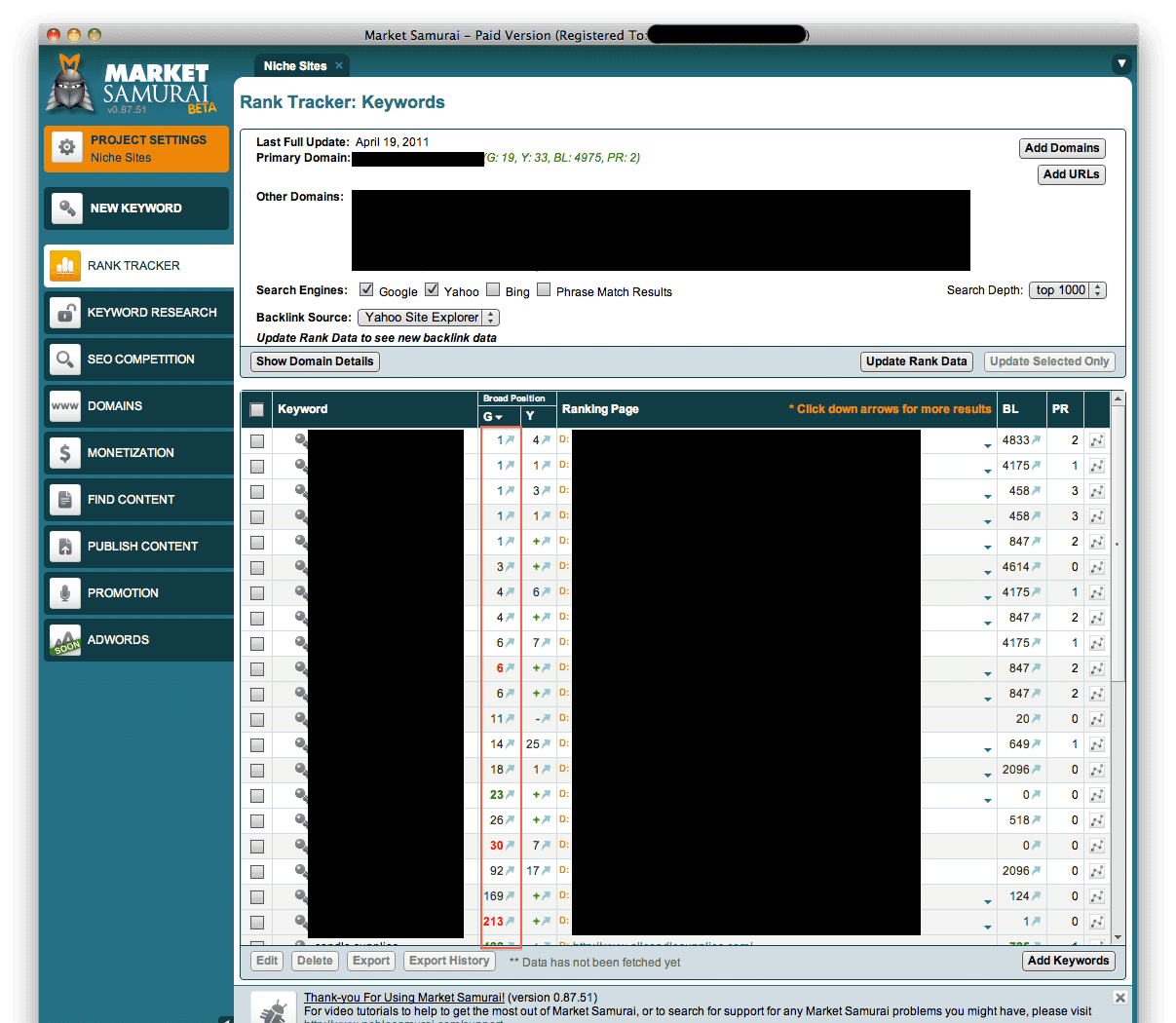Click Yahoo rank 17 arrow icon
This screenshot has width=1176, height=1023.
[x=547, y=871]
